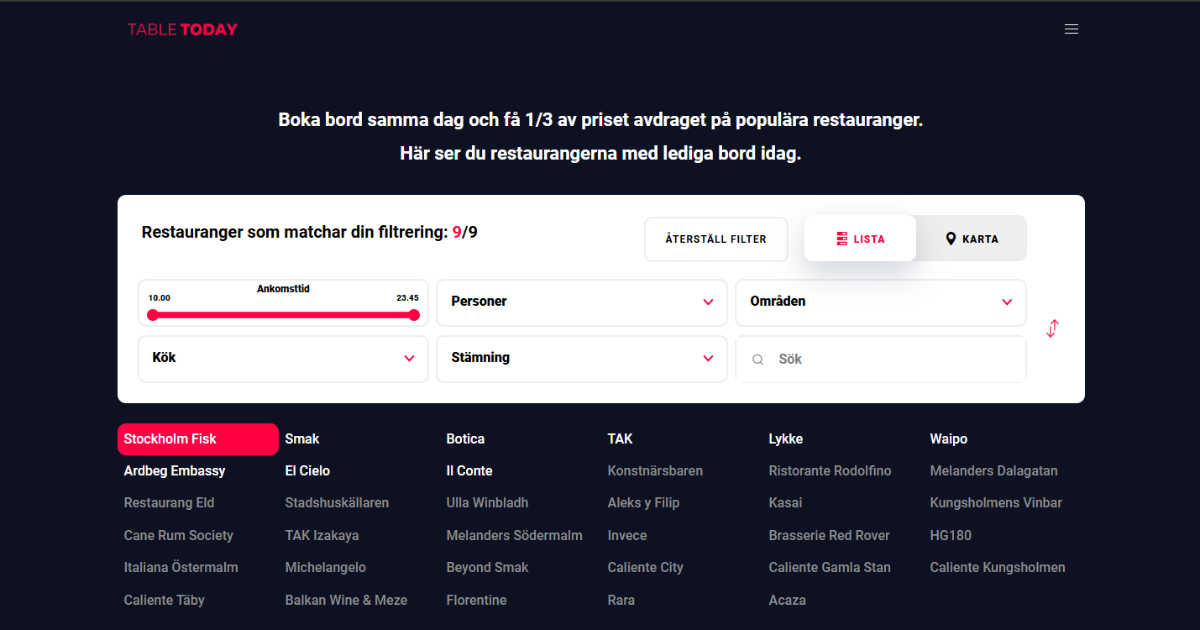
Task: Click the Table Today logo
Action: point(182,29)
